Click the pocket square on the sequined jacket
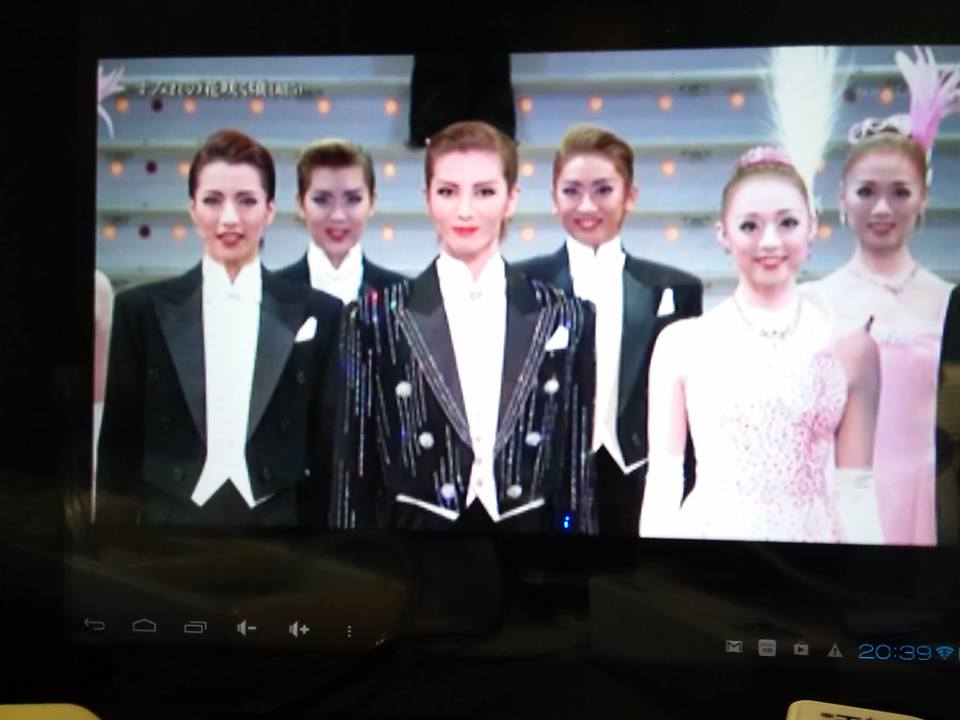 pos(557,338)
